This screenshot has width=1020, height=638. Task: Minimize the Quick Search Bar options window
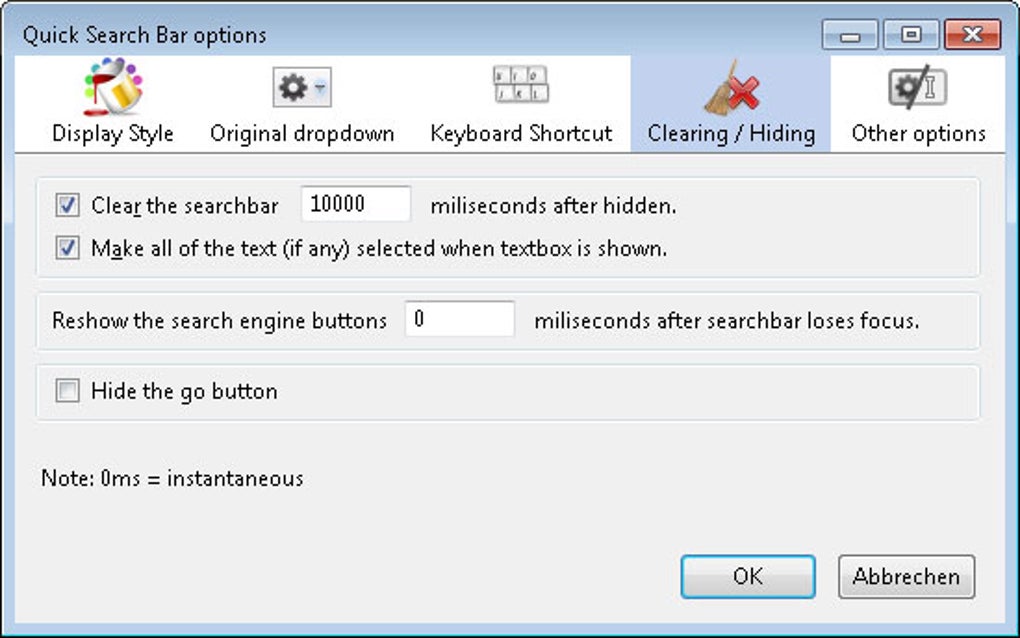(x=851, y=33)
